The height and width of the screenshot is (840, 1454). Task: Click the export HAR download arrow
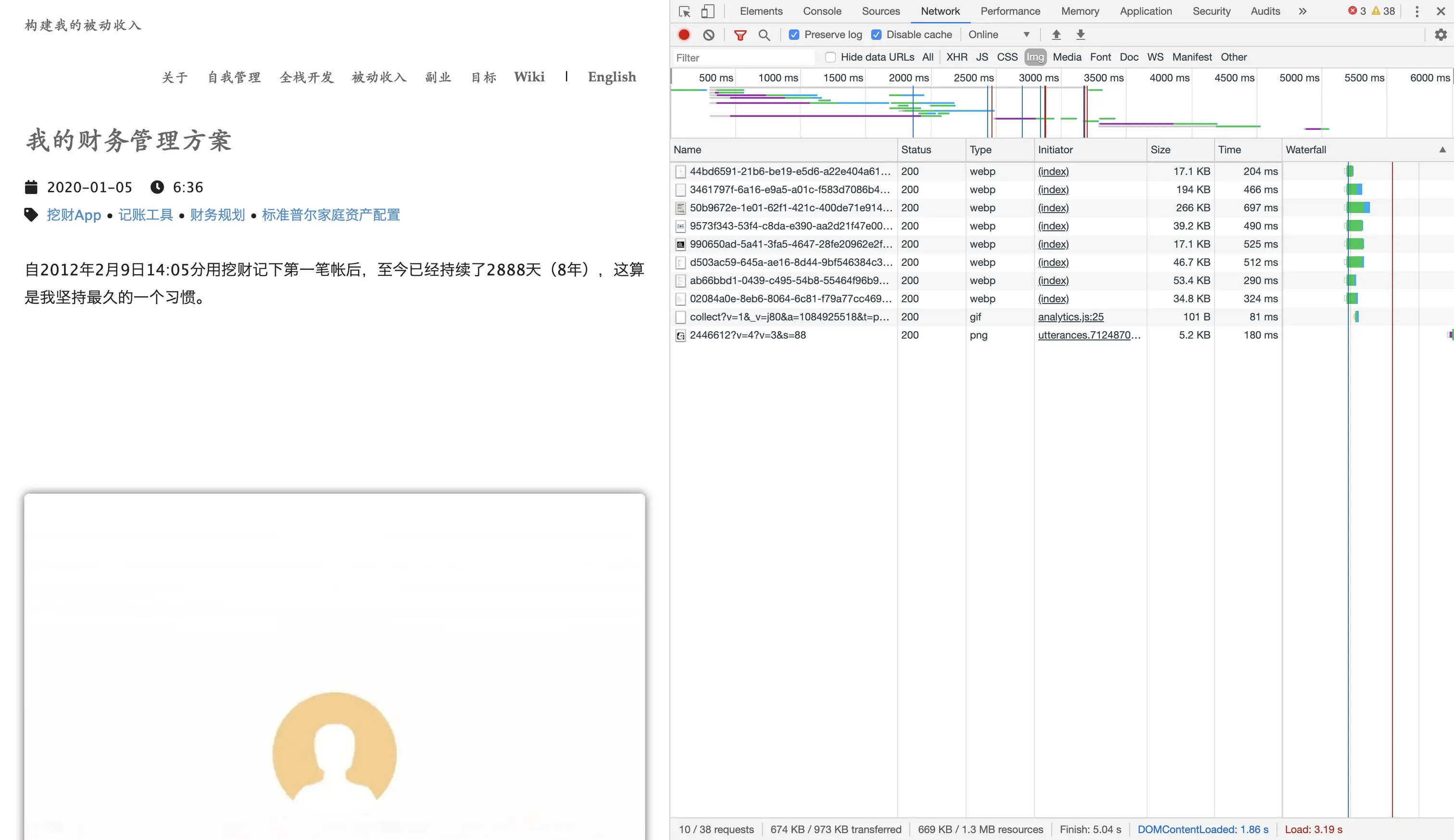click(1081, 35)
